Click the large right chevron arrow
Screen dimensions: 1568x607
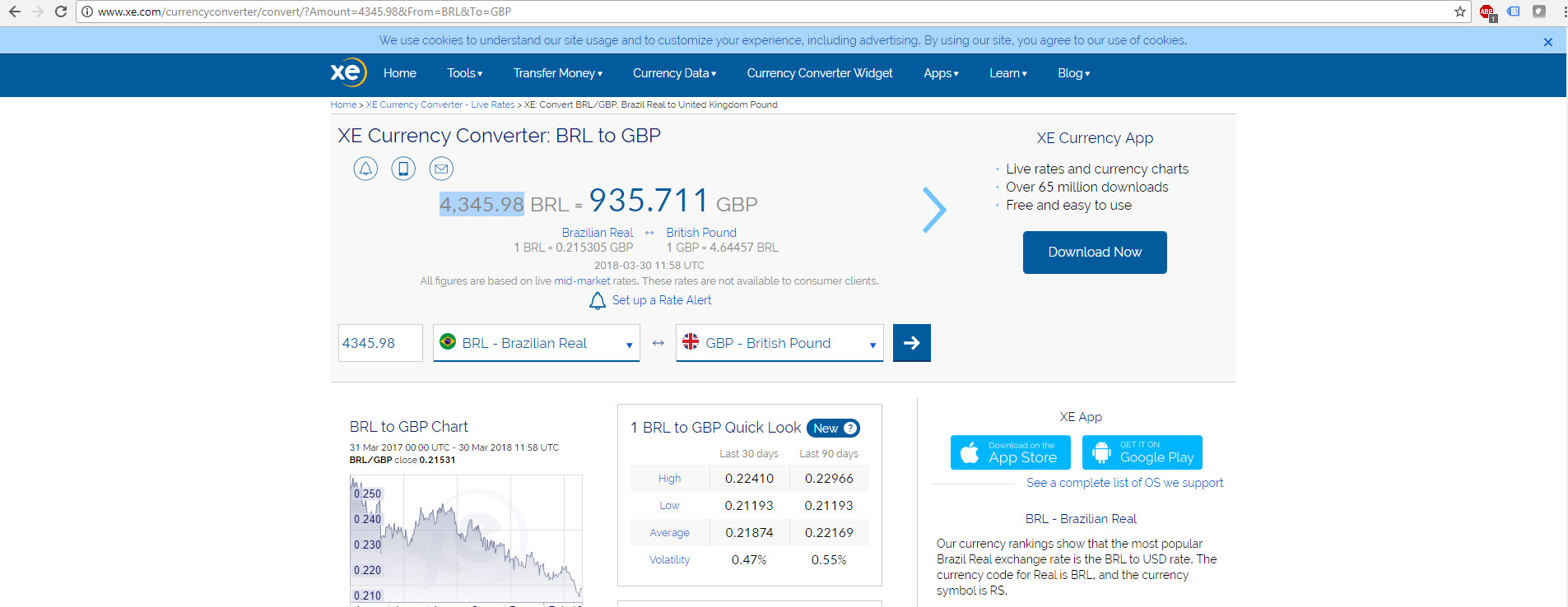coord(934,210)
